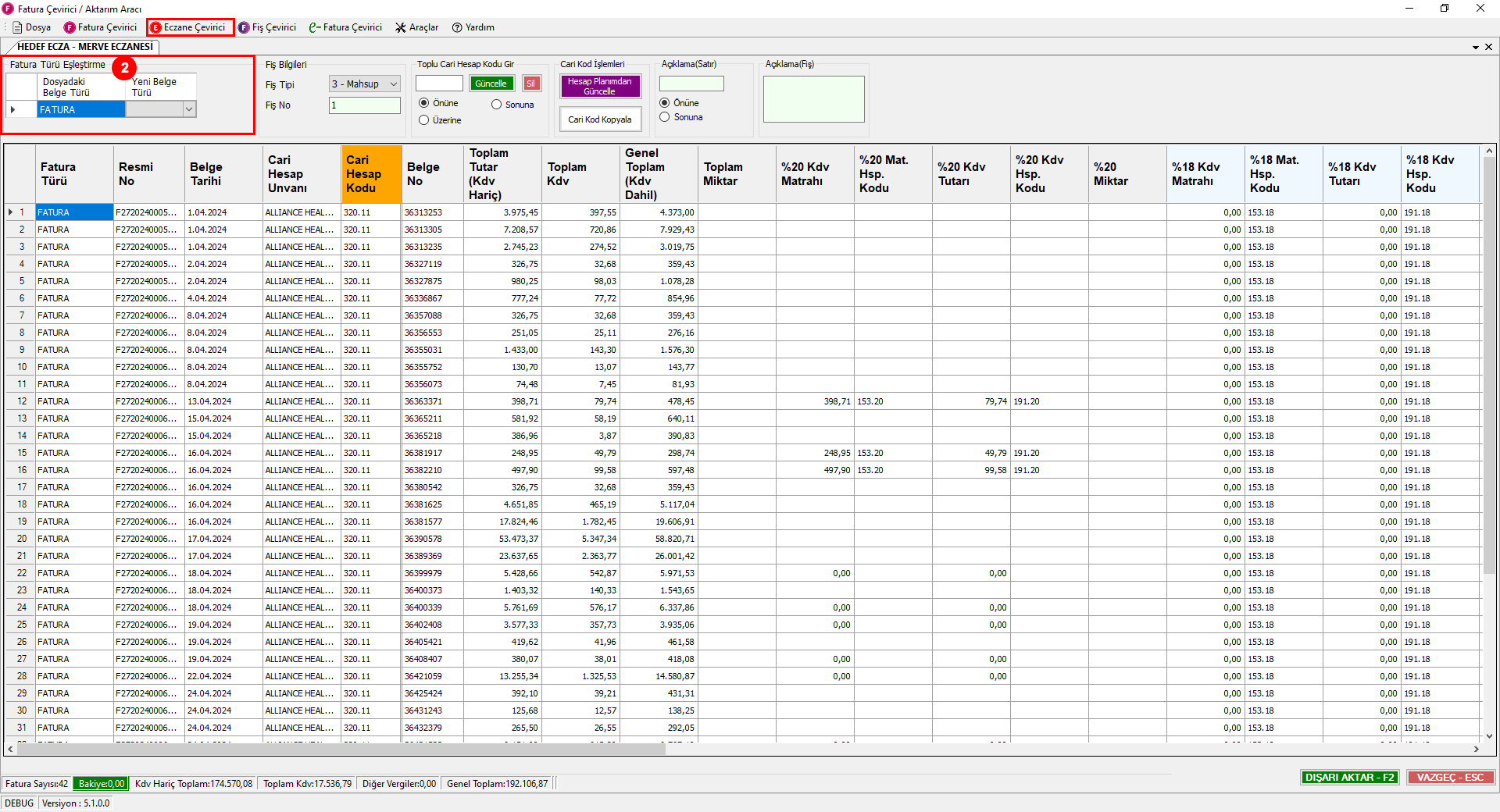Click the Versiyon : 5.1.0.0 status label

click(76, 803)
